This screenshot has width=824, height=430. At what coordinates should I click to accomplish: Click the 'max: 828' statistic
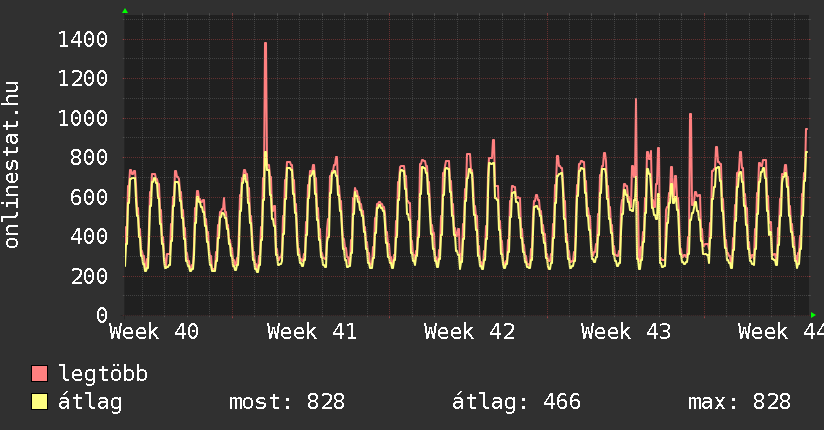pyautogui.click(x=739, y=402)
